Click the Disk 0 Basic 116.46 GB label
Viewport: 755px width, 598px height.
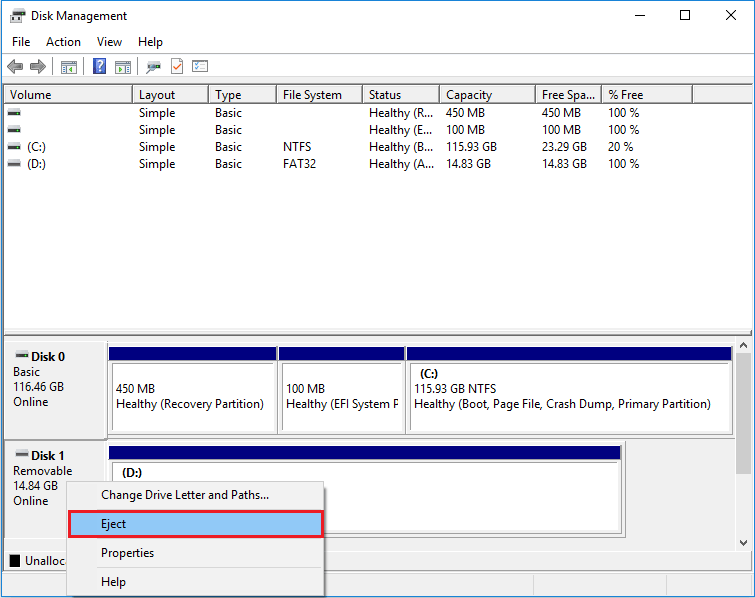54,390
